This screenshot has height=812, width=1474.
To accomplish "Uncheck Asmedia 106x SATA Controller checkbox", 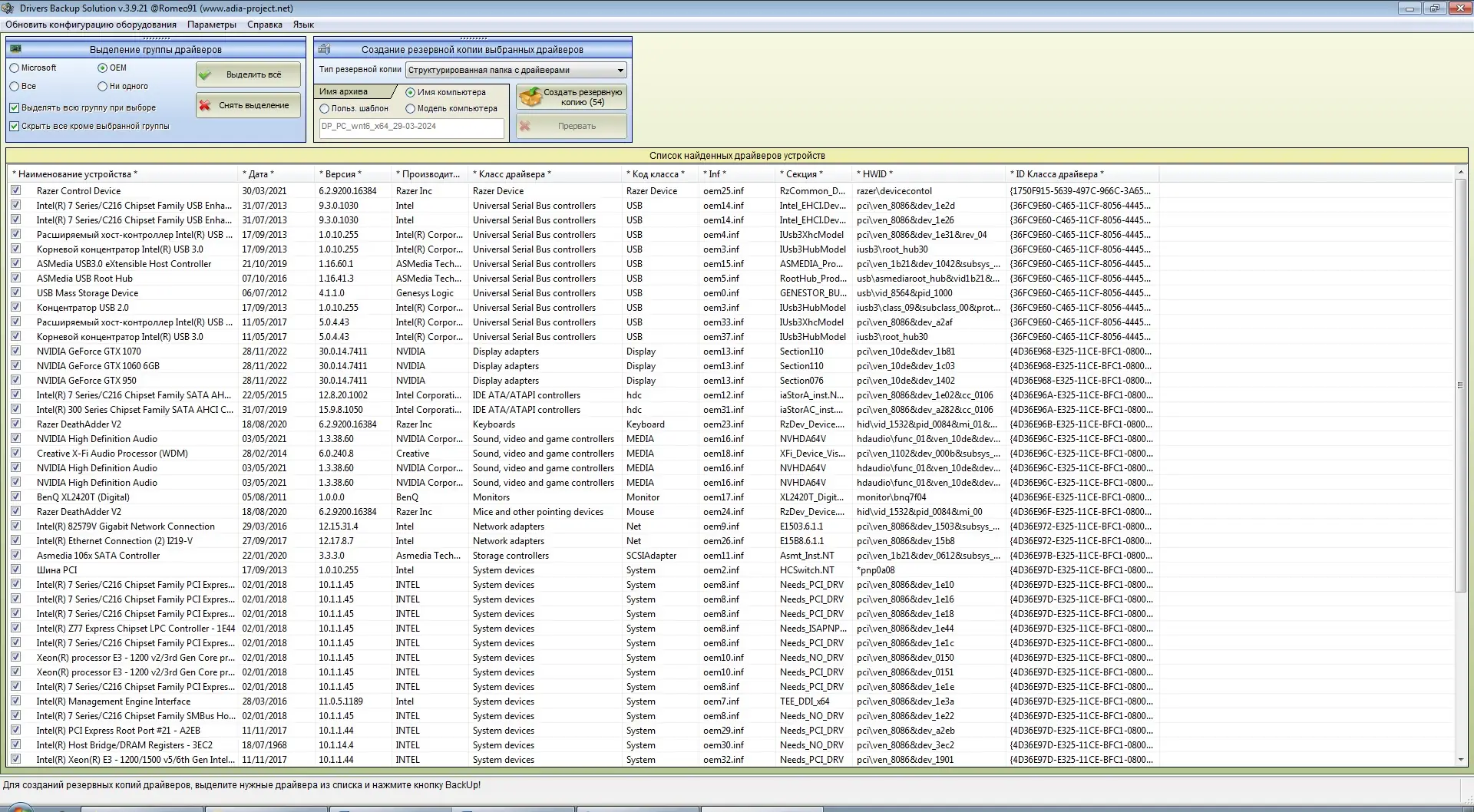I will tap(15, 555).
